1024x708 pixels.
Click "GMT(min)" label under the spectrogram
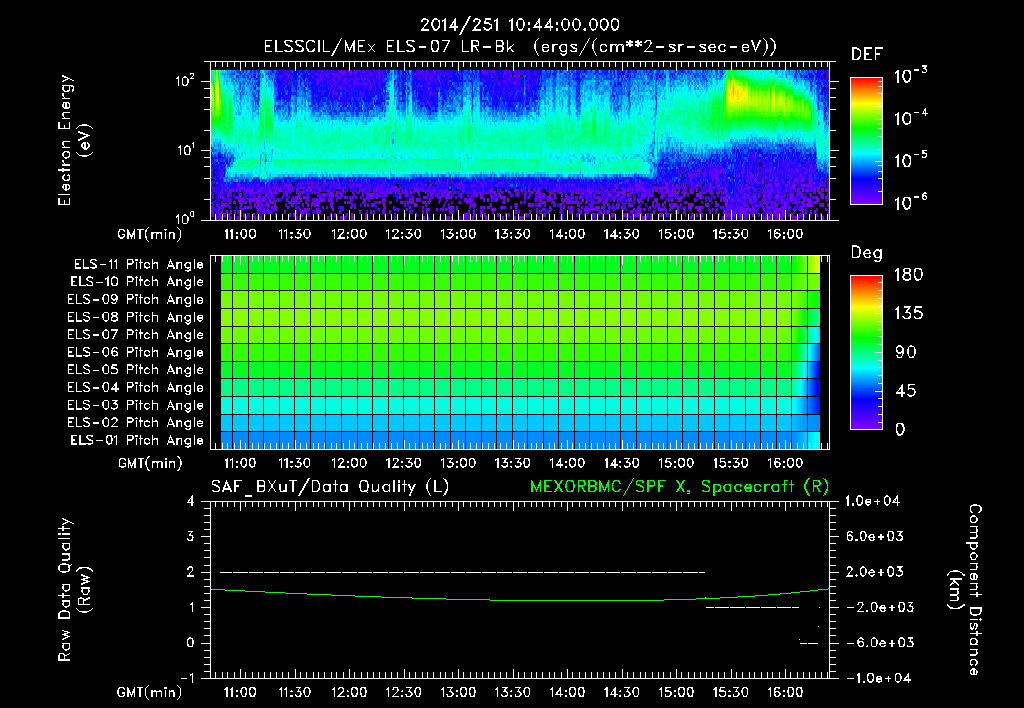pyautogui.click(x=150, y=234)
